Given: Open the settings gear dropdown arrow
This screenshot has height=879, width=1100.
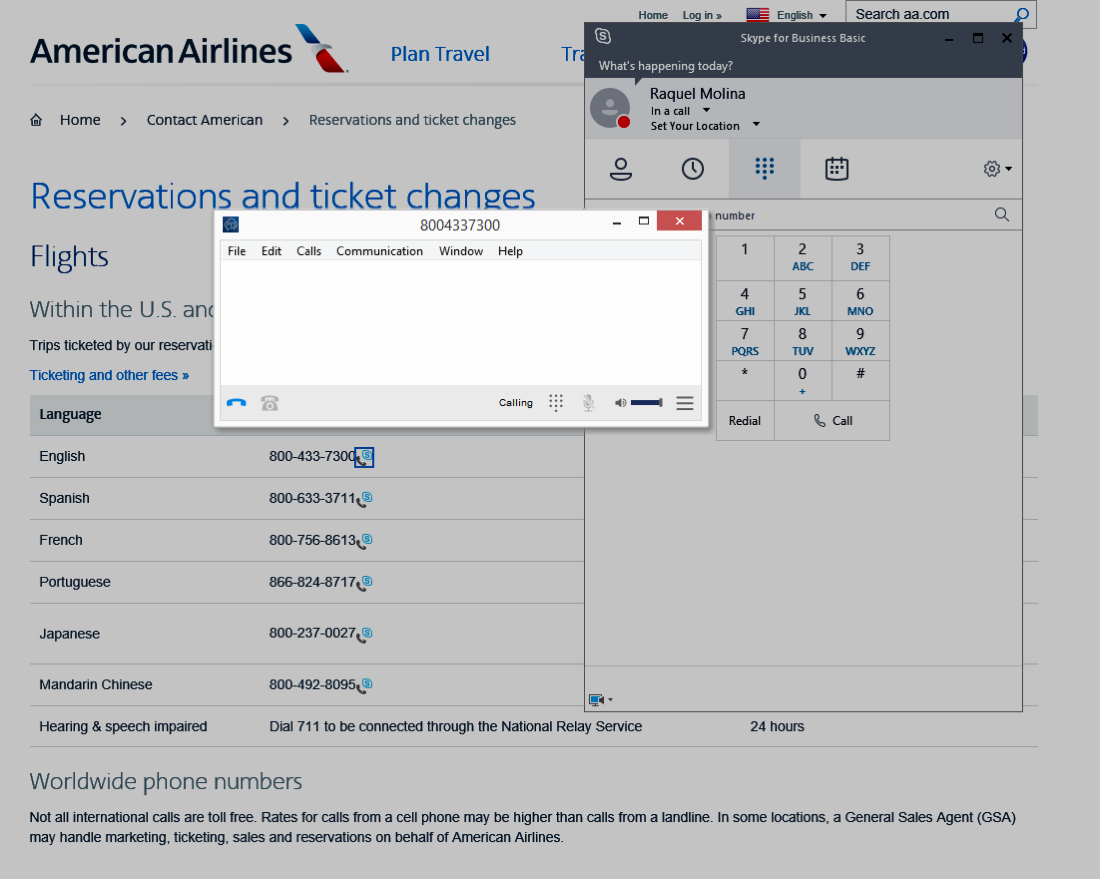Looking at the screenshot, I should click(x=1008, y=169).
